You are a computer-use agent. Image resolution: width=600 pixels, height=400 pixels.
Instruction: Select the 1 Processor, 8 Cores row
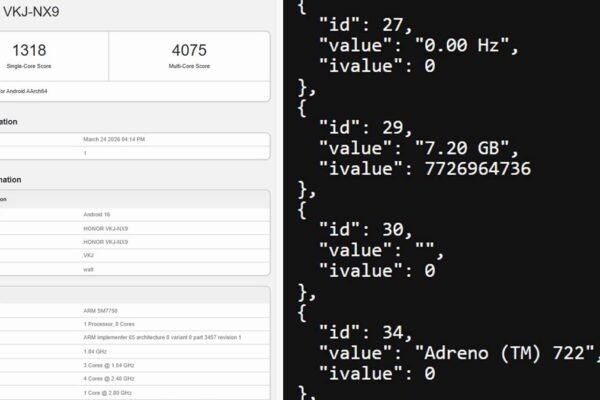(x=112, y=324)
